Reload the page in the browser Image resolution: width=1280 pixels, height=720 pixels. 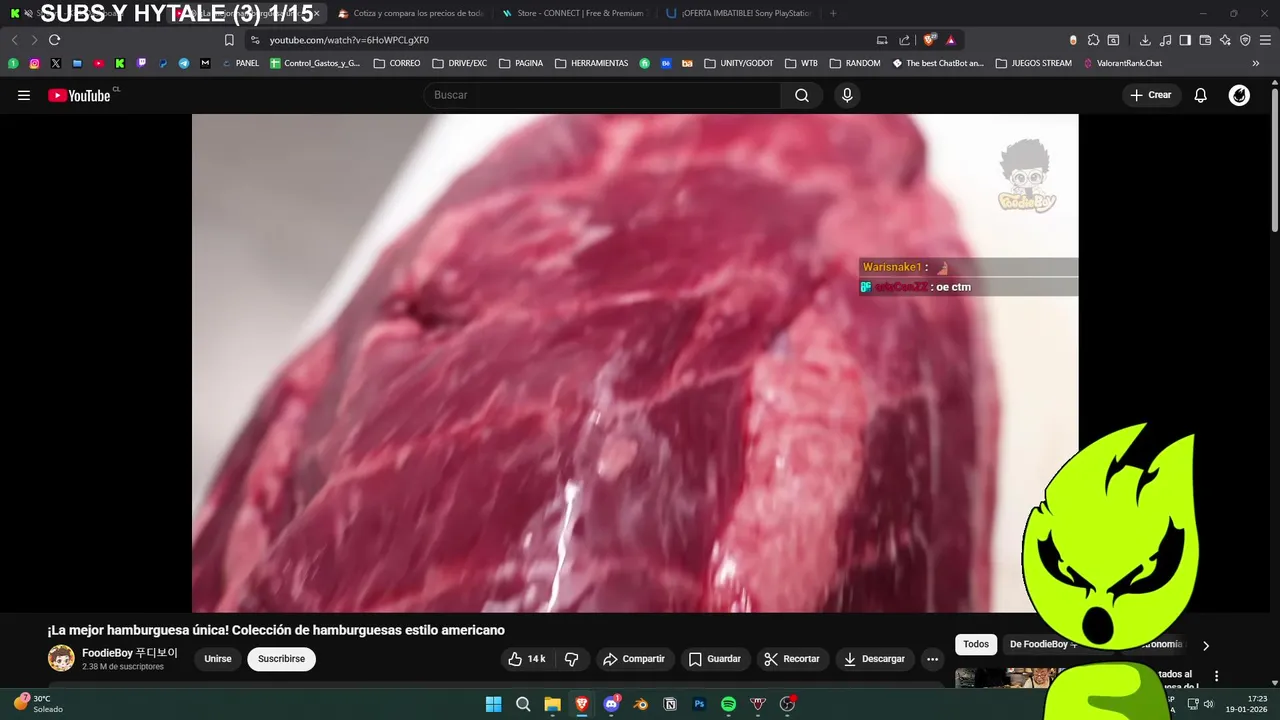click(x=54, y=40)
